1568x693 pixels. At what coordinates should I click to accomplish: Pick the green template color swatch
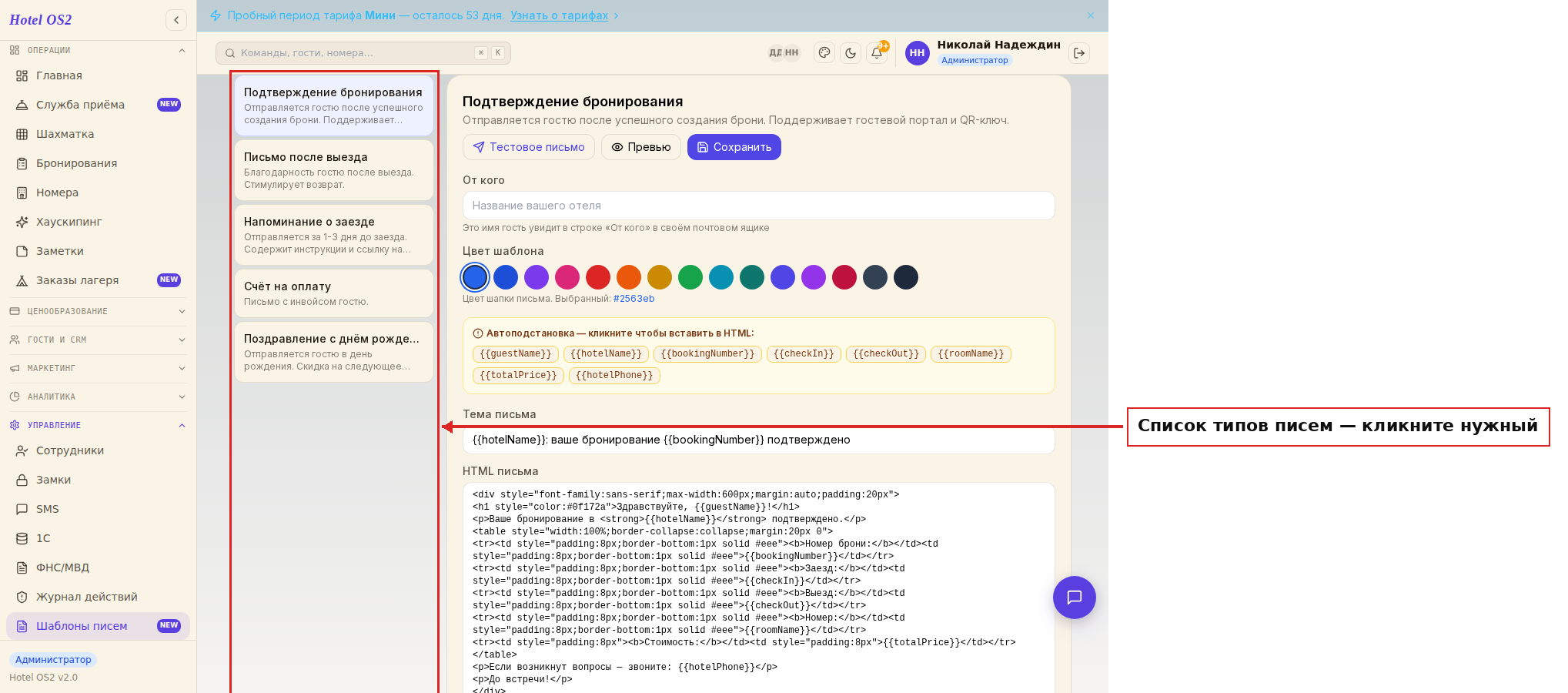click(x=690, y=277)
